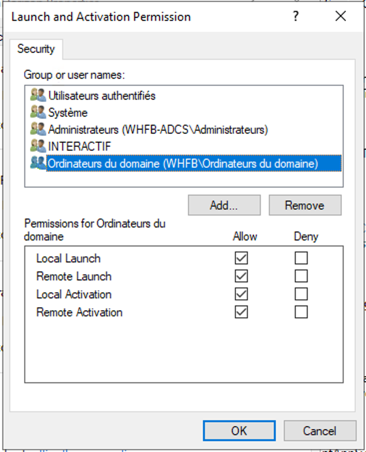This screenshot has width=366, height=452.
Task: Click the Ordinateurs du domaine group icon
Action: point(38,163)
